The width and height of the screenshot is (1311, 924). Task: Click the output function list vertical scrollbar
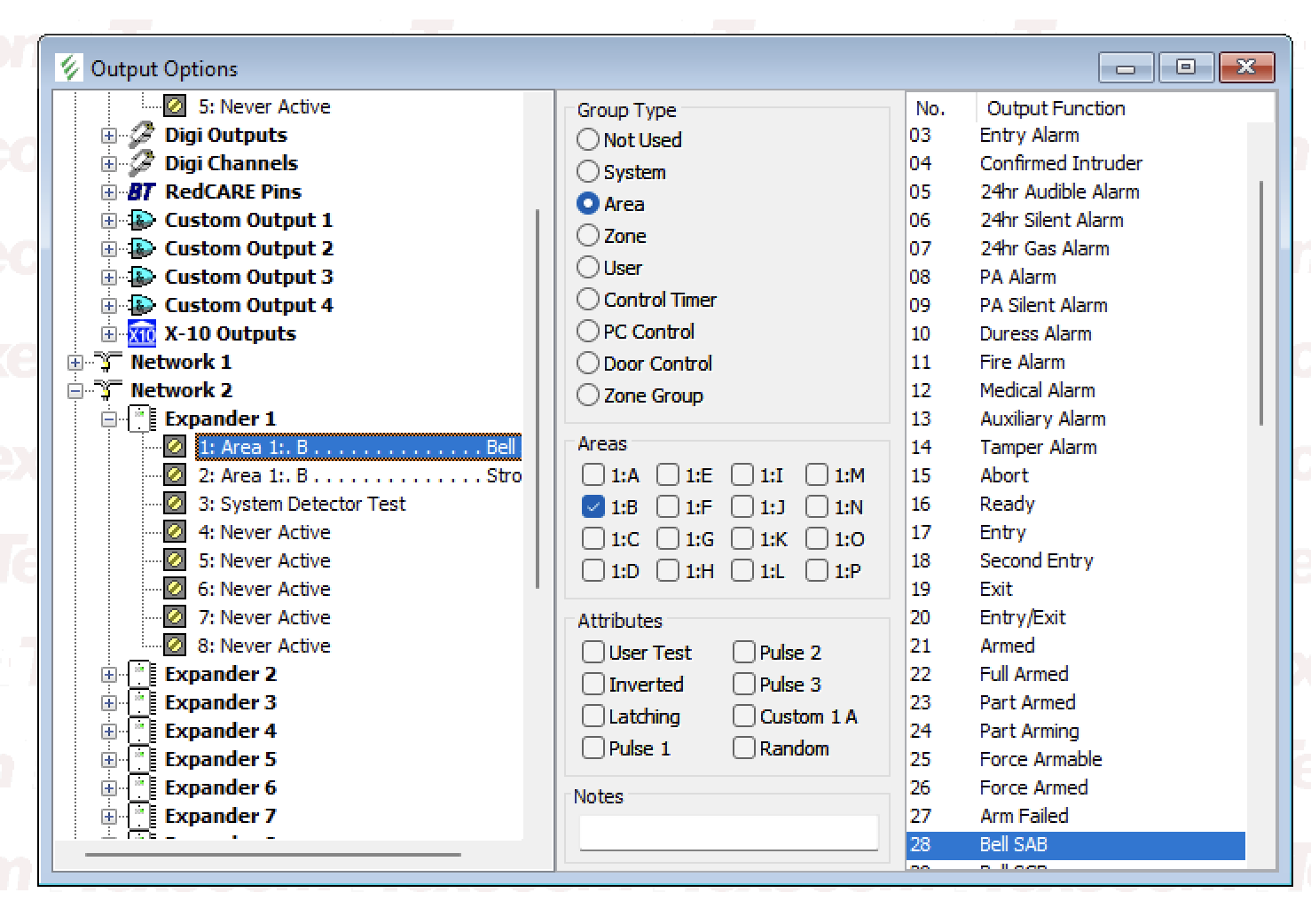(x=1260, y=301)
